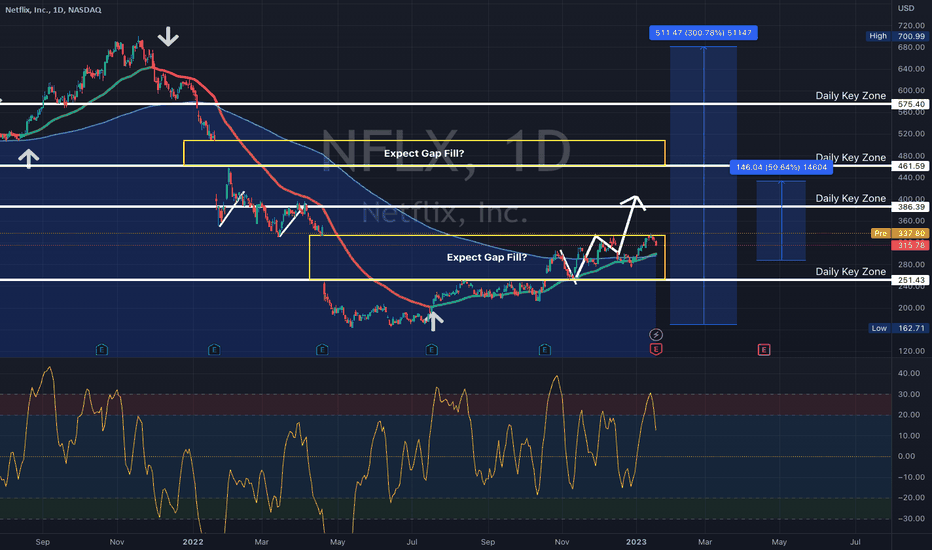Click the 251.43 horizontal line price tag
Viewport: 932px width, 550px height.
tap(911, 280)
